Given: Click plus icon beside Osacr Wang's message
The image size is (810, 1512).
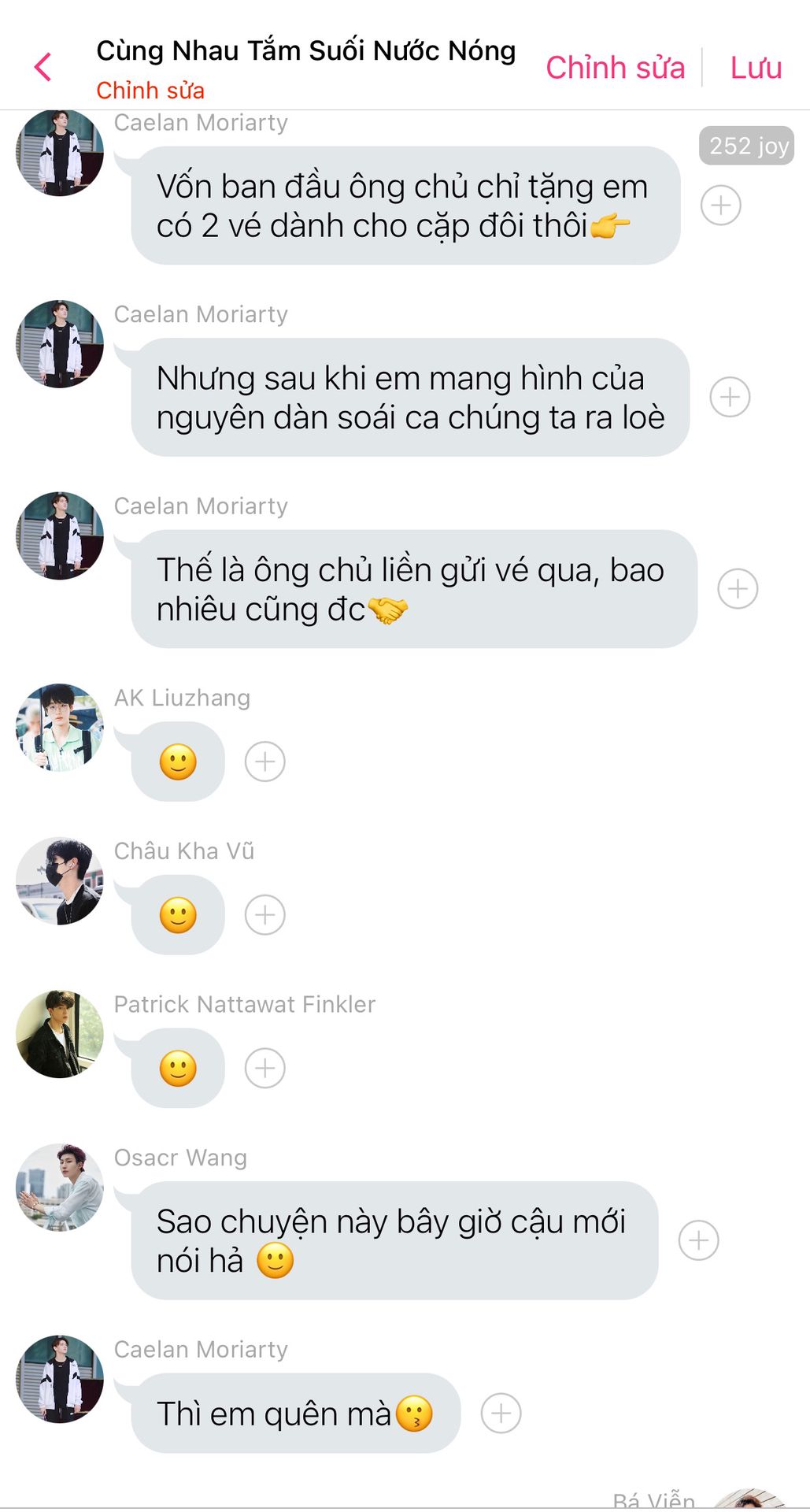Looking at the screenshot, I should (x=698, y=1240).
